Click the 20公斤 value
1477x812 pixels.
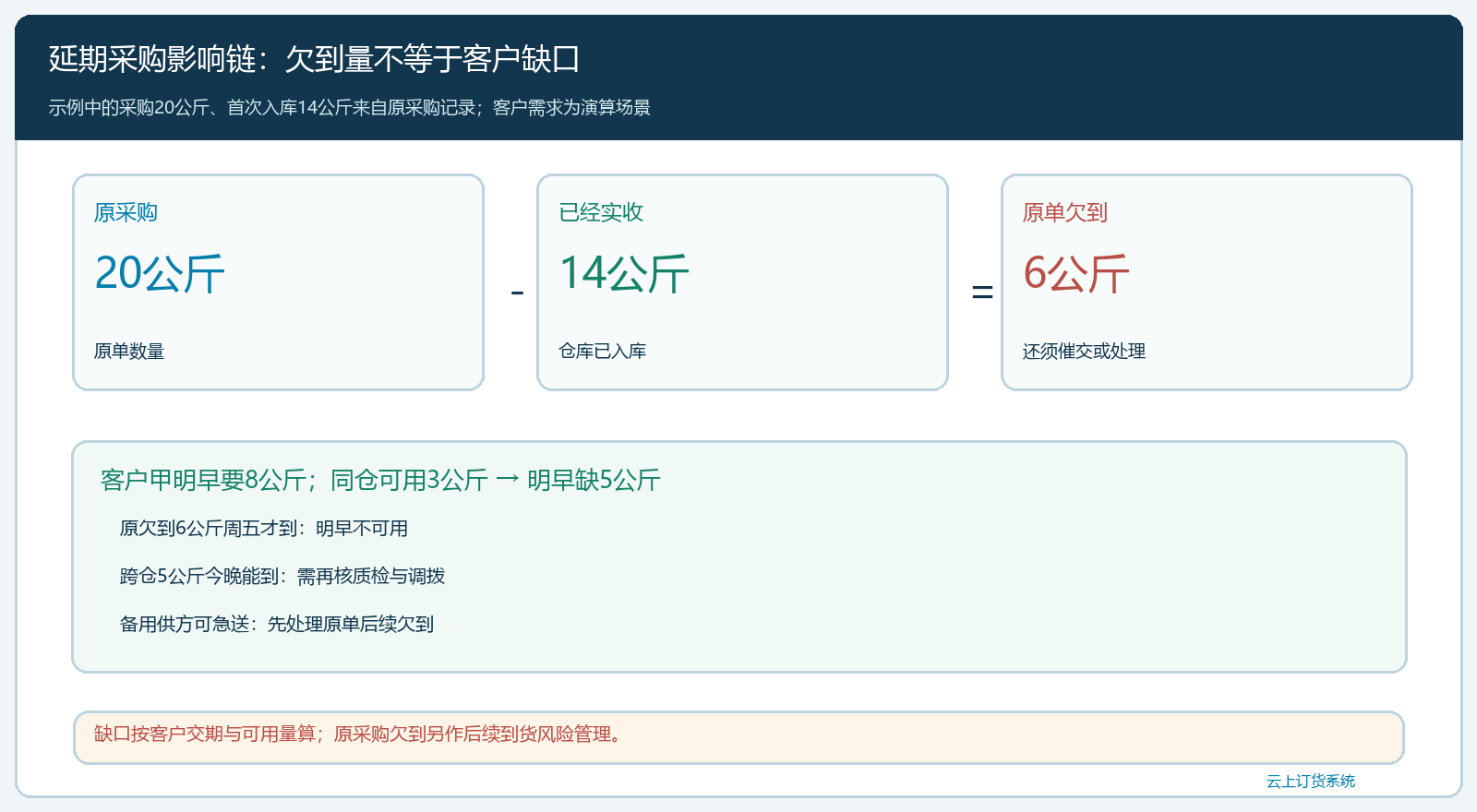(x=160, y=274)
